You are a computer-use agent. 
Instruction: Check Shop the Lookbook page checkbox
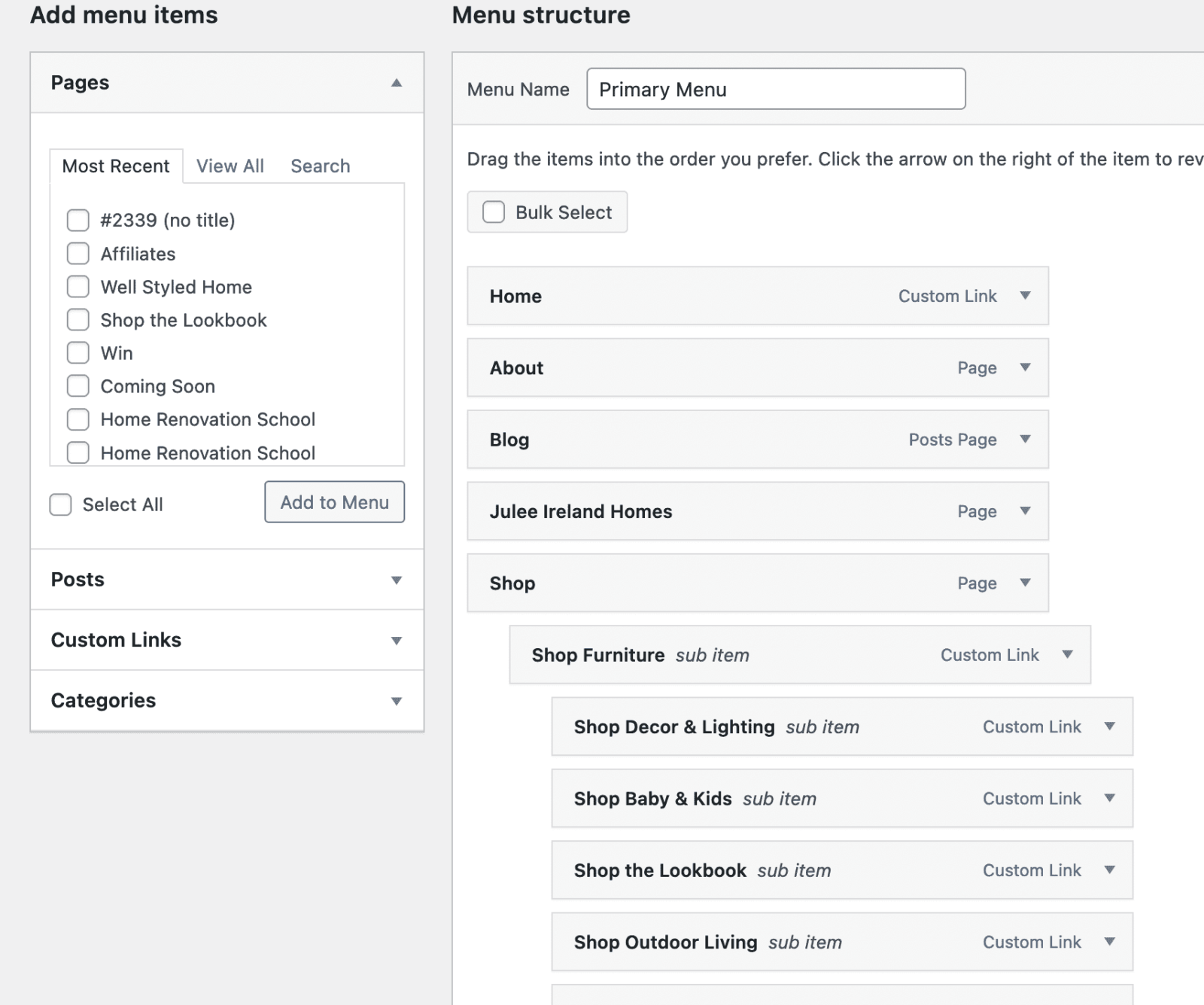pos(78,319)
